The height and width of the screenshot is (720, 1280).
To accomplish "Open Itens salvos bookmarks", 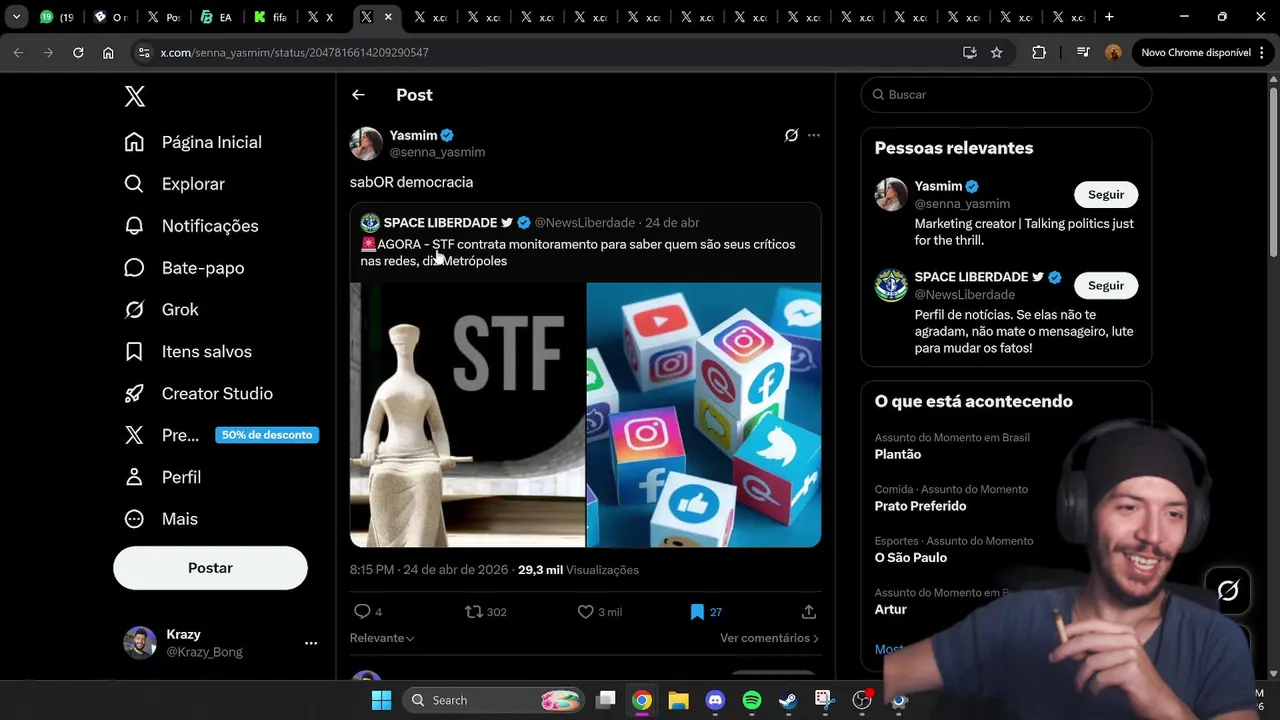I will (188, 352).
